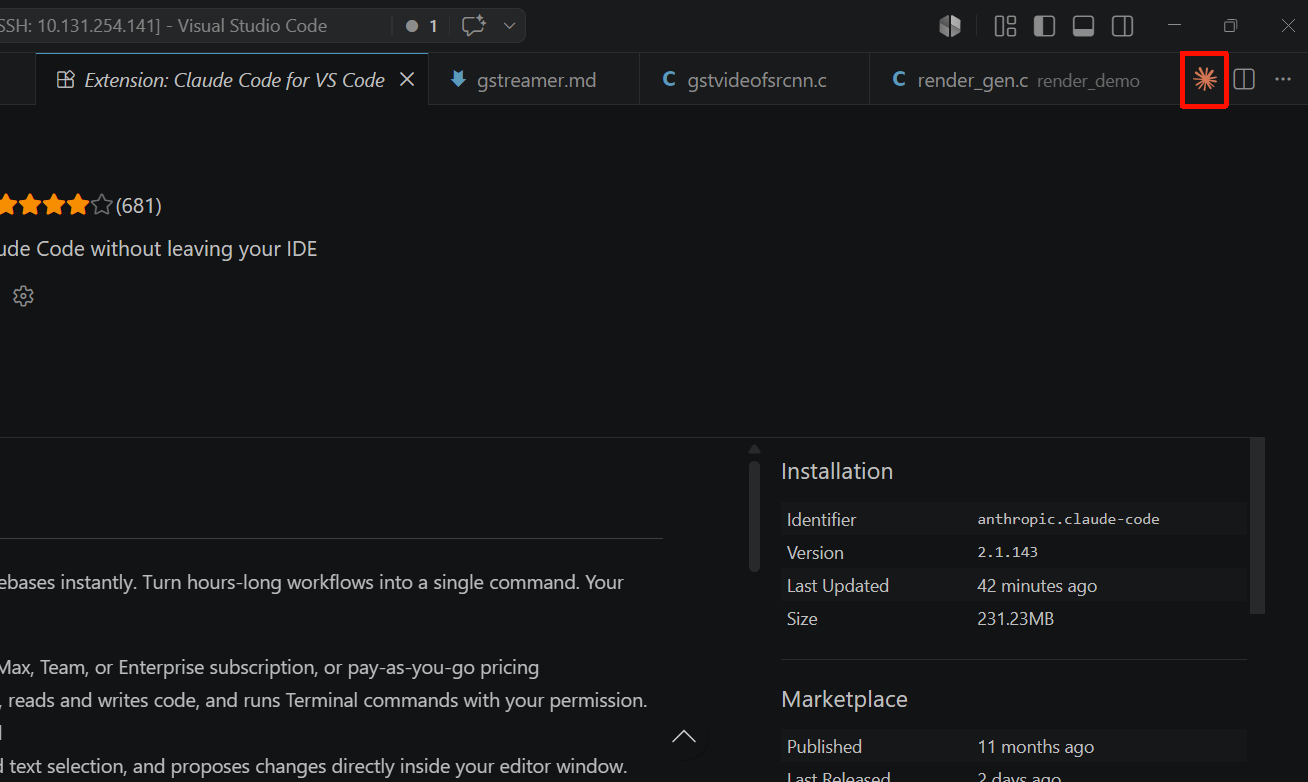Click the Last Updated label
The height and width of the screenshot is (782, 1308).
pyautogui.click(x=838, y=586)
